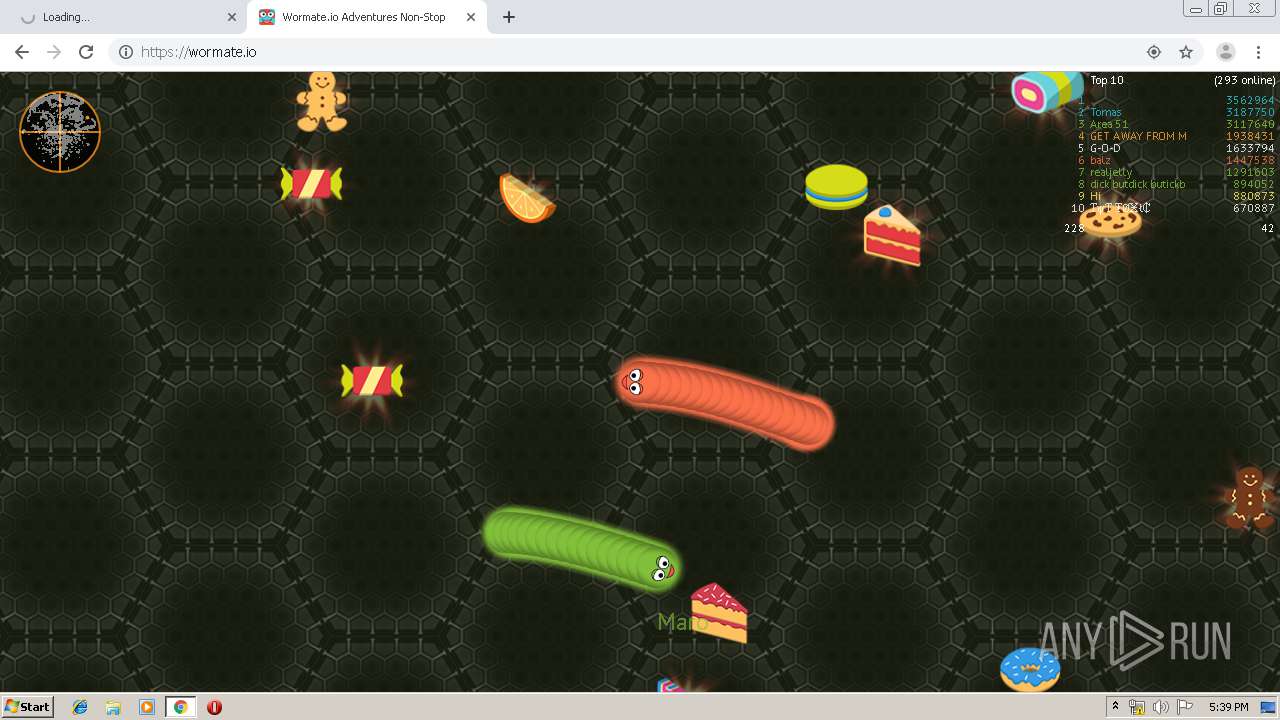Select the Wormate.io Adventures Non-Stop tab

tap(367, 17)
